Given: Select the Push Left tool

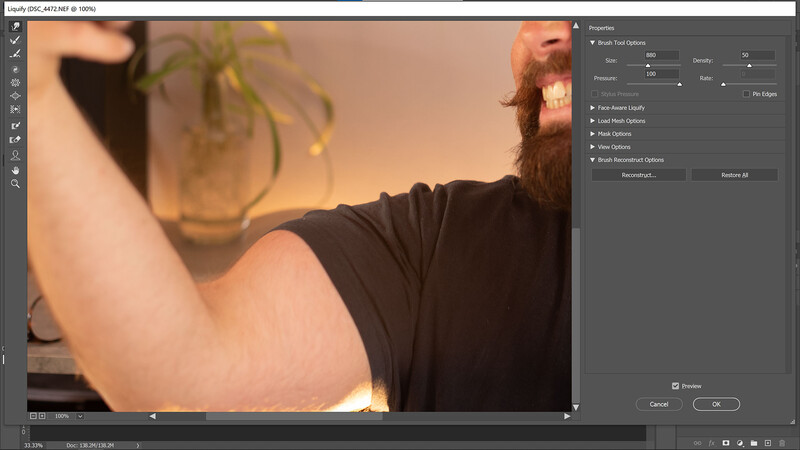Looking at the screenshot, I should point(15,109).
